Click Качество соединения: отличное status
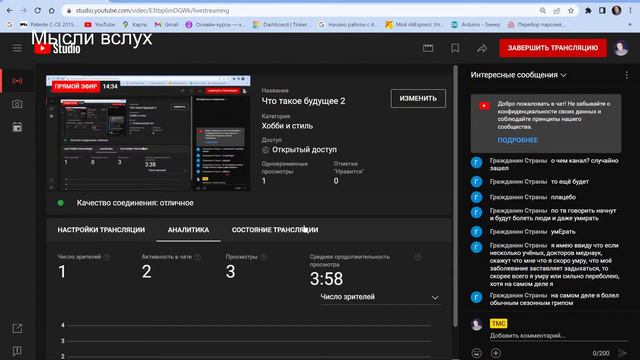The image size is (640, 360). coord(135,203)
